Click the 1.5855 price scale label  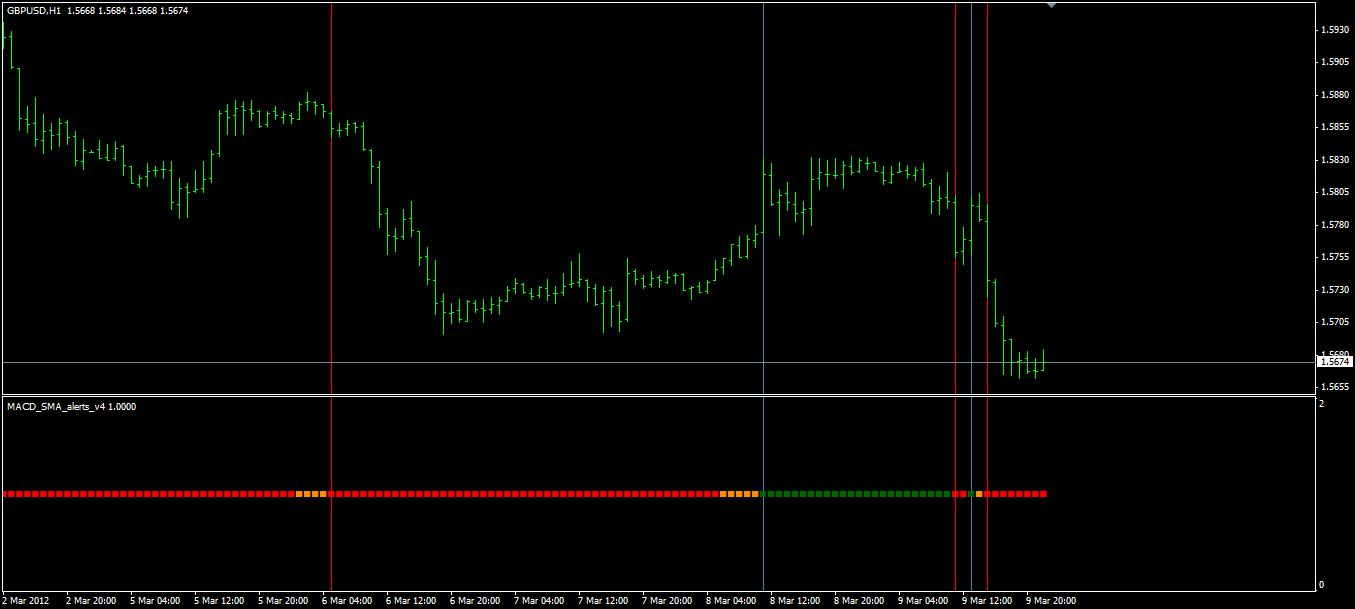1335,127
